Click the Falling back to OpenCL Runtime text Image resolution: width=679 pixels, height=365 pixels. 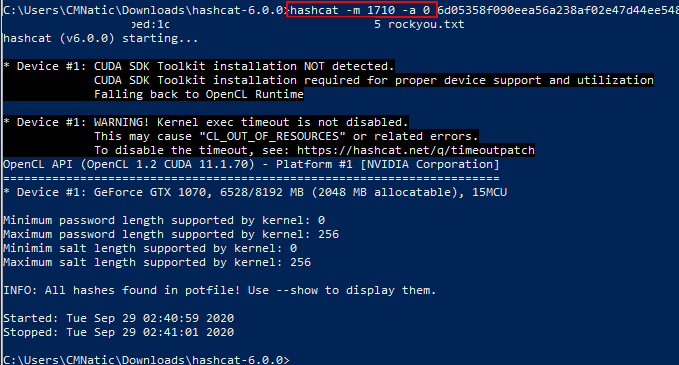pyautogui.click(x=199, y=94)
